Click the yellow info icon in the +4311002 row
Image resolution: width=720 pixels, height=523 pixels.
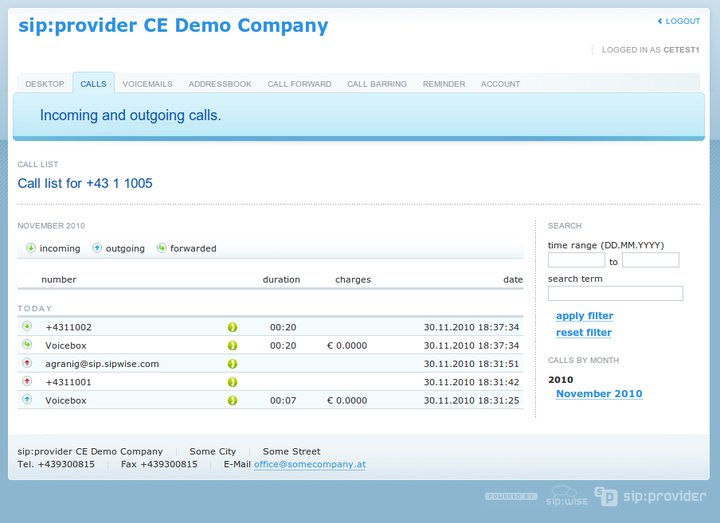(x=232, y=327)
